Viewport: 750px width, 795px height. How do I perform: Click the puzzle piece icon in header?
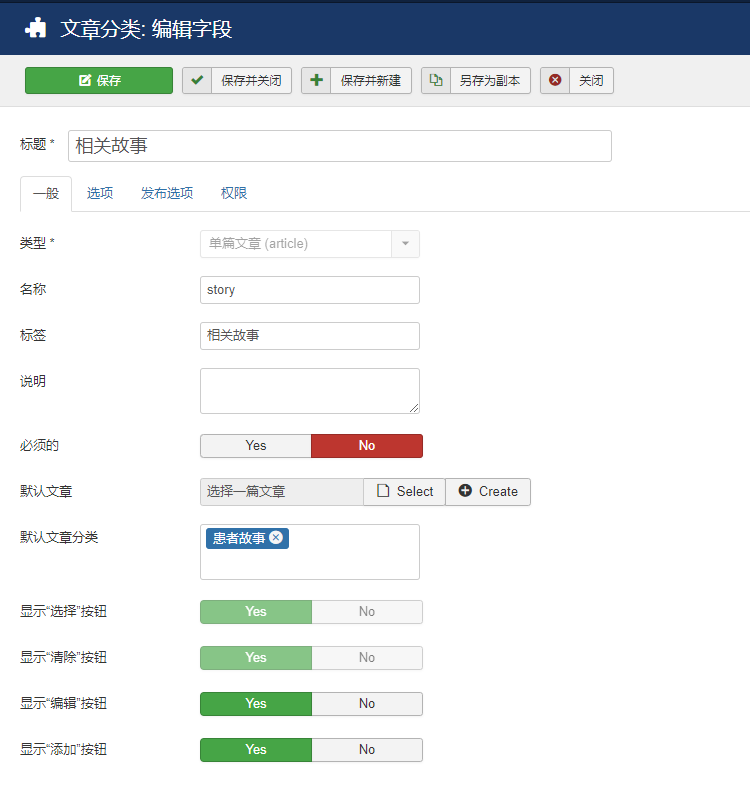(x=36, y=29)
